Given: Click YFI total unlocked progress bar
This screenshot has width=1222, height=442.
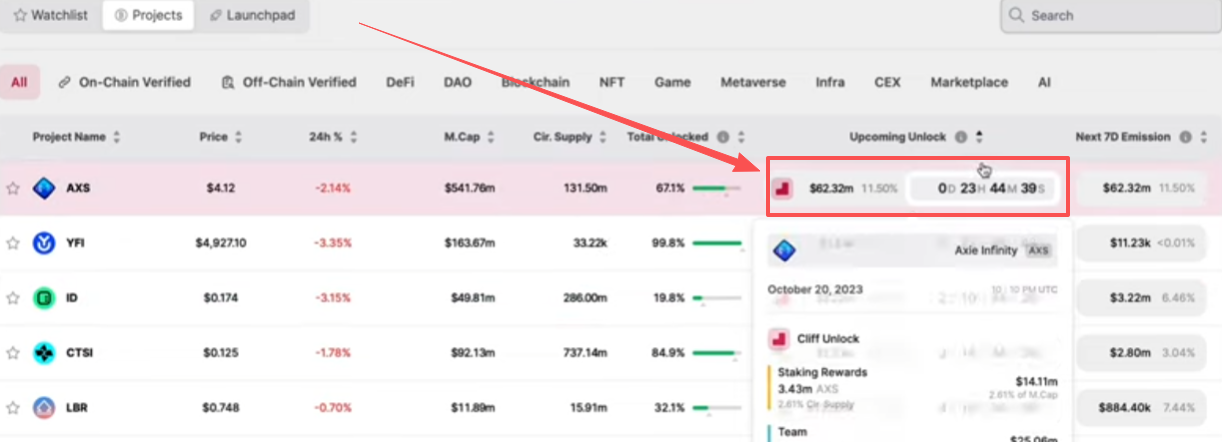Looking at the screenshot, I should click(716, 243).
